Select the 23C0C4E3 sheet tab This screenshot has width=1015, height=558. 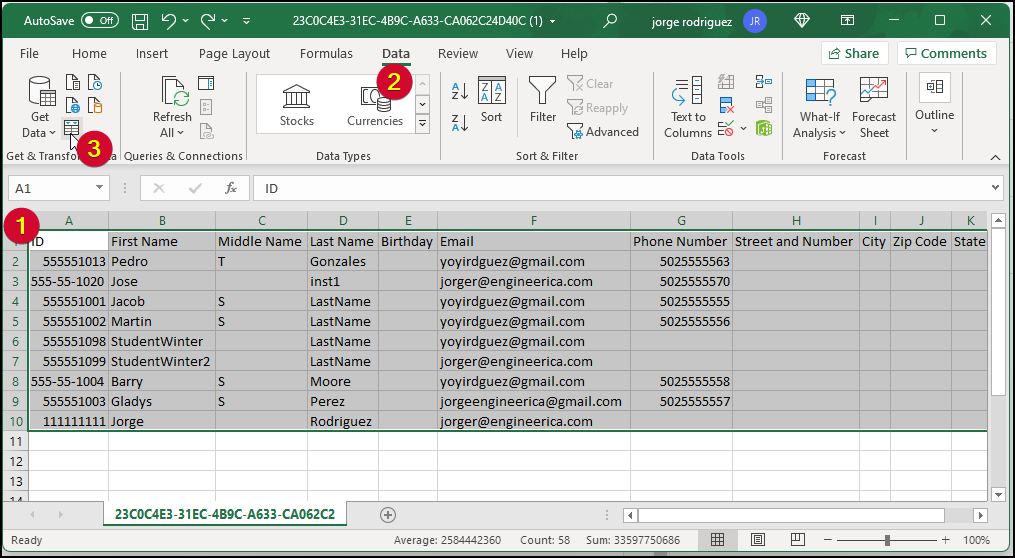pyautogui.click(x=225, y=515)
